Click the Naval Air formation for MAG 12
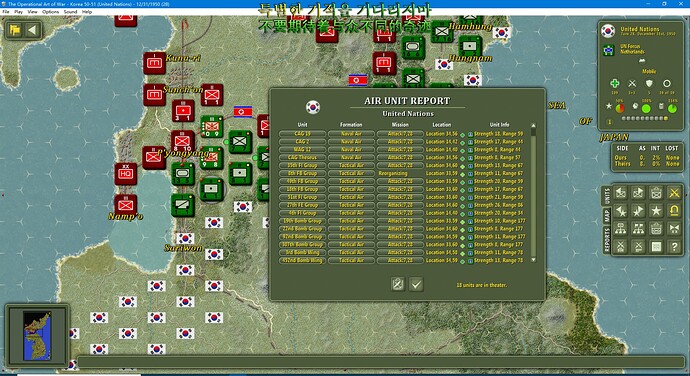690x376 pixels. pos(351,149)
